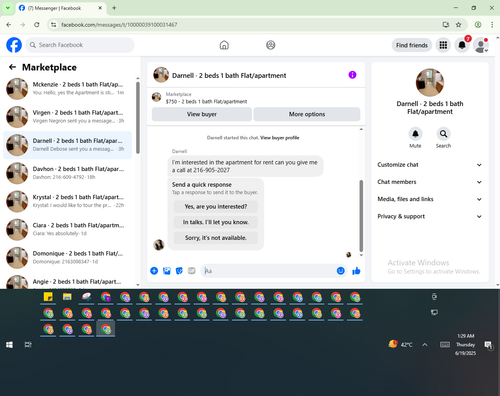Open touch keyboard tray icon

tap(445, 345)
